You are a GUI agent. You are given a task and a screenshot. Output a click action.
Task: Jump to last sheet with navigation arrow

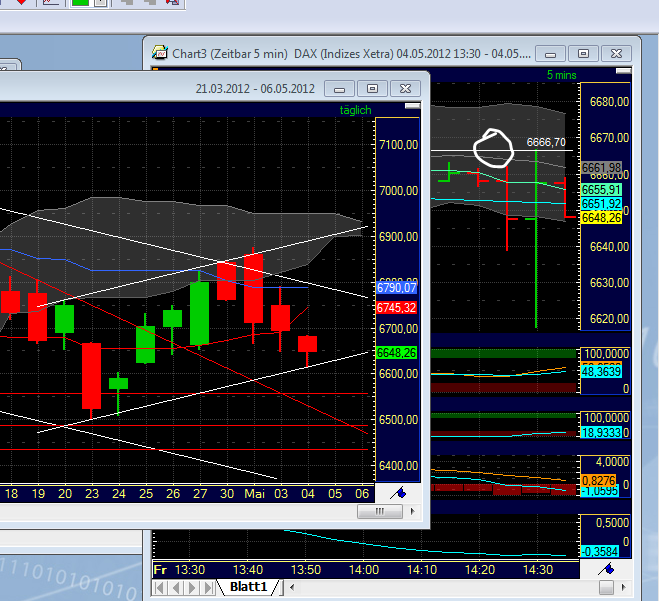coord(208,587)
